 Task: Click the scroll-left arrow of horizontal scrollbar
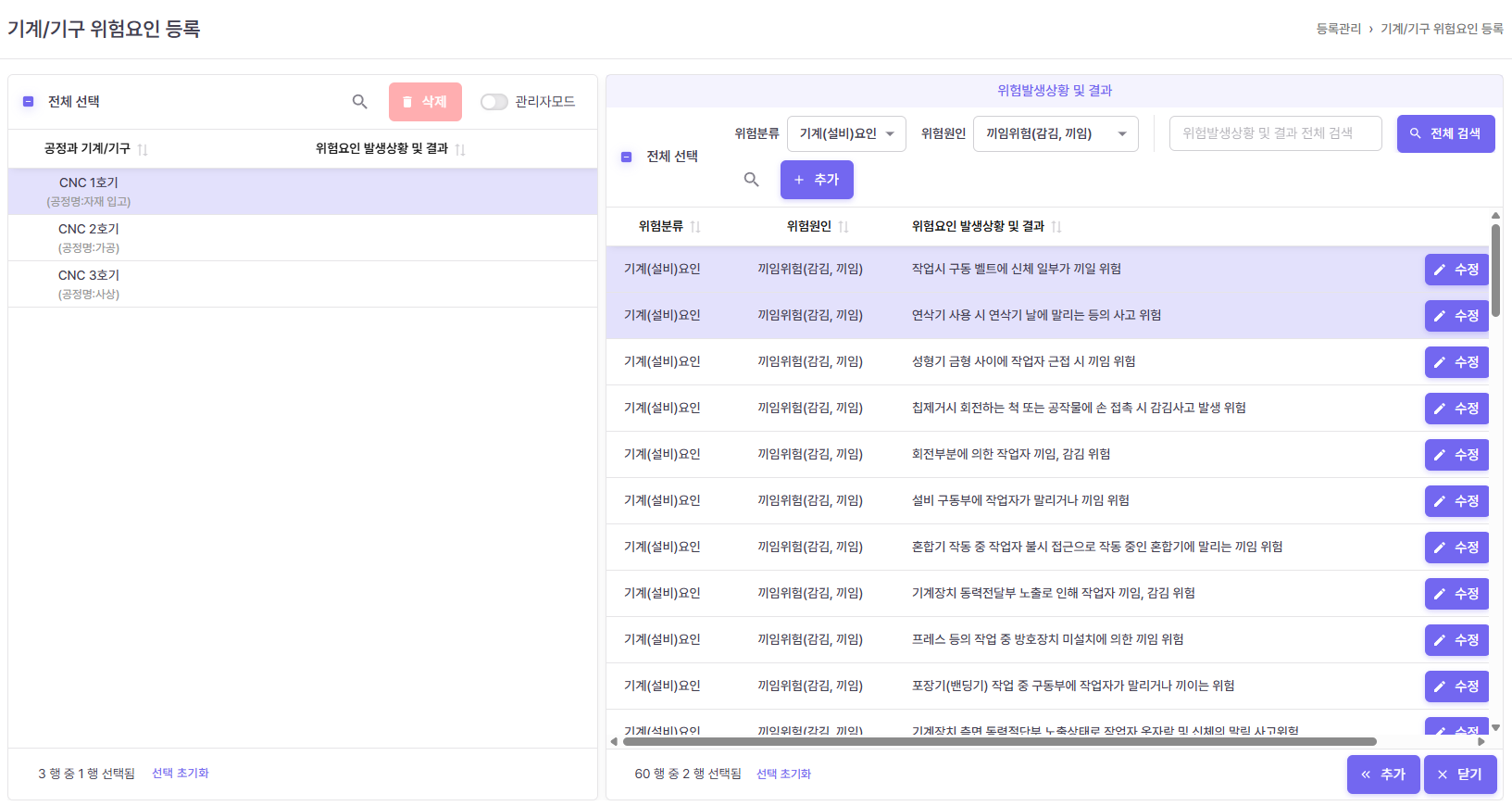click(x=614, y=741)
